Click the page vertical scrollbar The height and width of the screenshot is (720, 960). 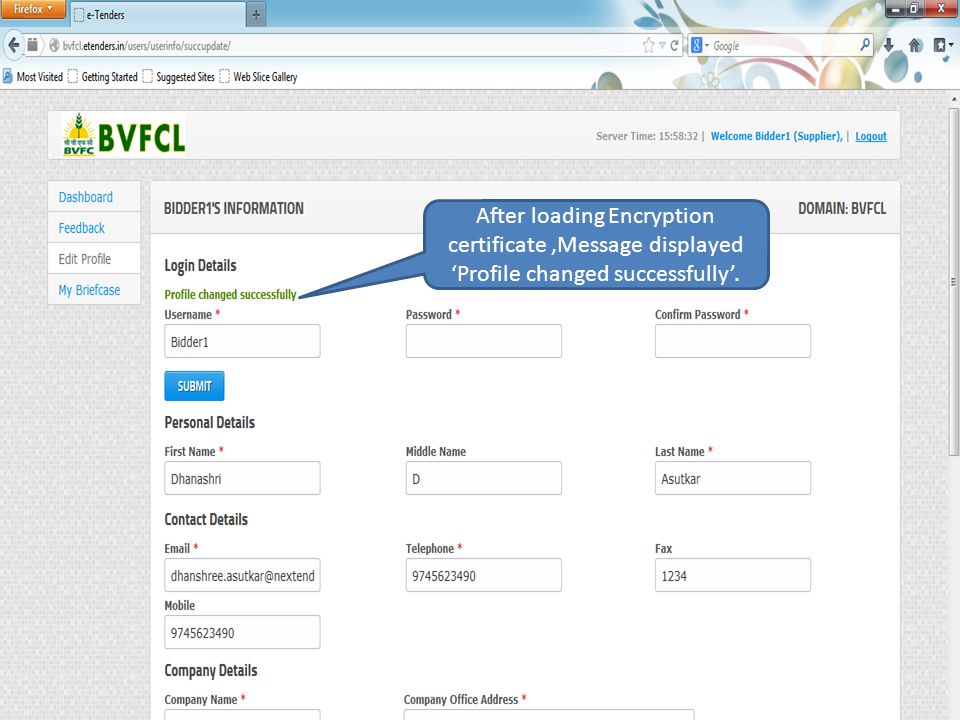[954, 282]
